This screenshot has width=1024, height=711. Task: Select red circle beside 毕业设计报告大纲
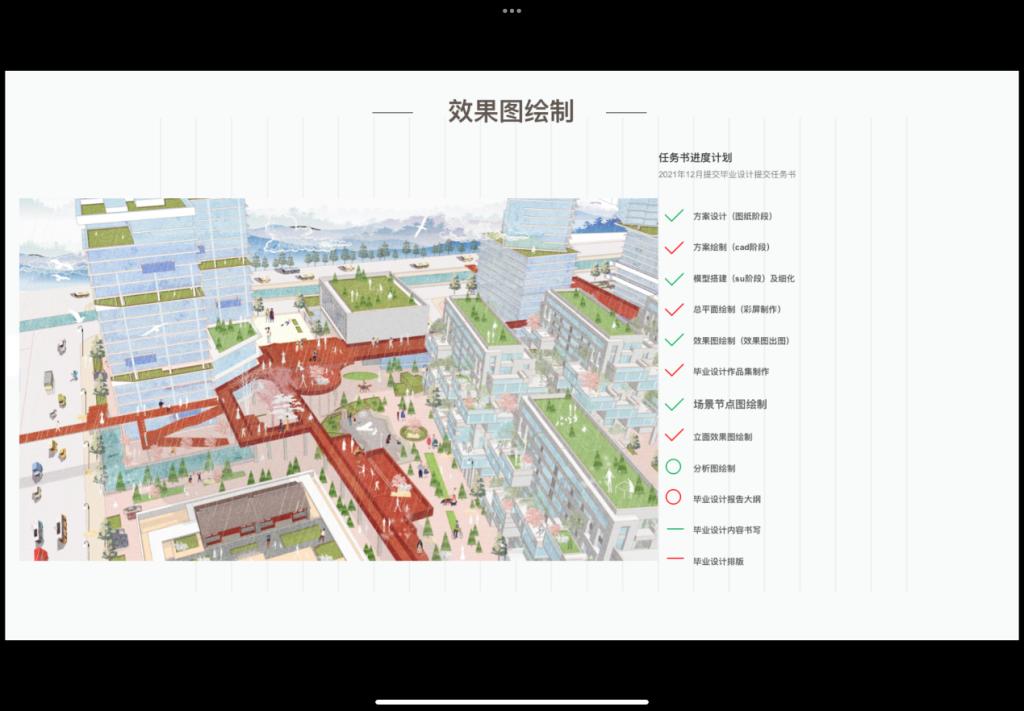pyautogui.click(x=673, y=498)
